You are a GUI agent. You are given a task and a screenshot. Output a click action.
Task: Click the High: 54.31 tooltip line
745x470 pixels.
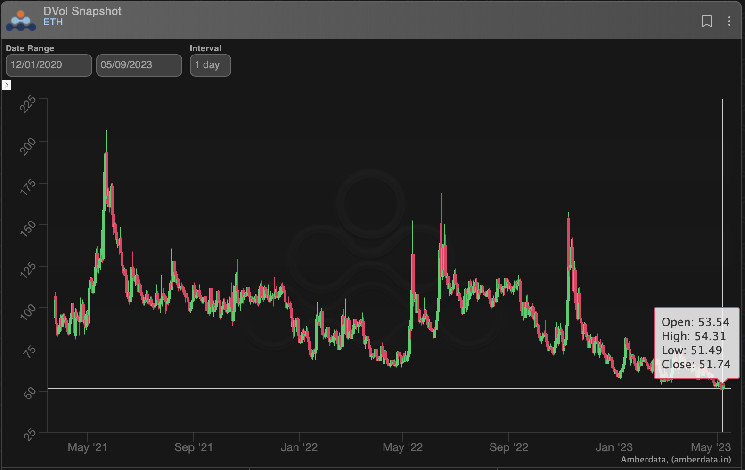pyautogui.click(x=694, y=336)
